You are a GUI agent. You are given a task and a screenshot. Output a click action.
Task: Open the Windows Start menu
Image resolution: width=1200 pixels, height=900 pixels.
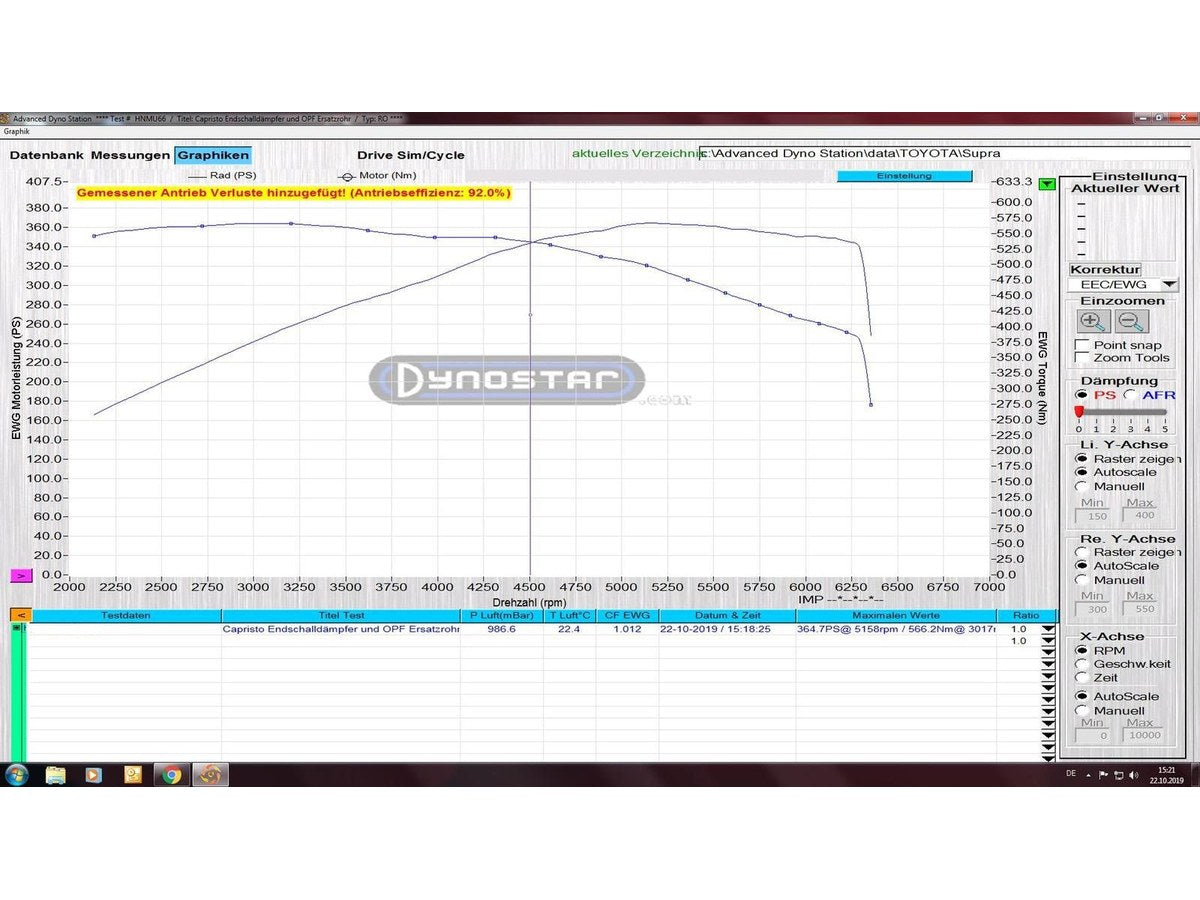(17, 774)
